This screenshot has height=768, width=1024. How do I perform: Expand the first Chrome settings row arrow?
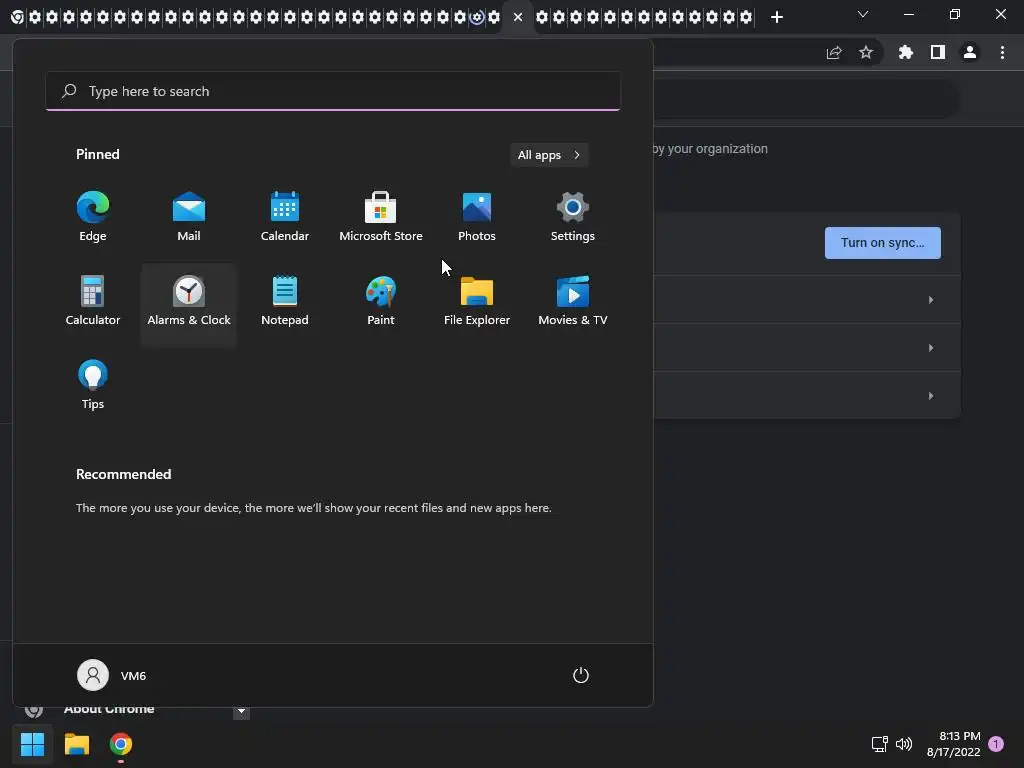tap(931, 300)
